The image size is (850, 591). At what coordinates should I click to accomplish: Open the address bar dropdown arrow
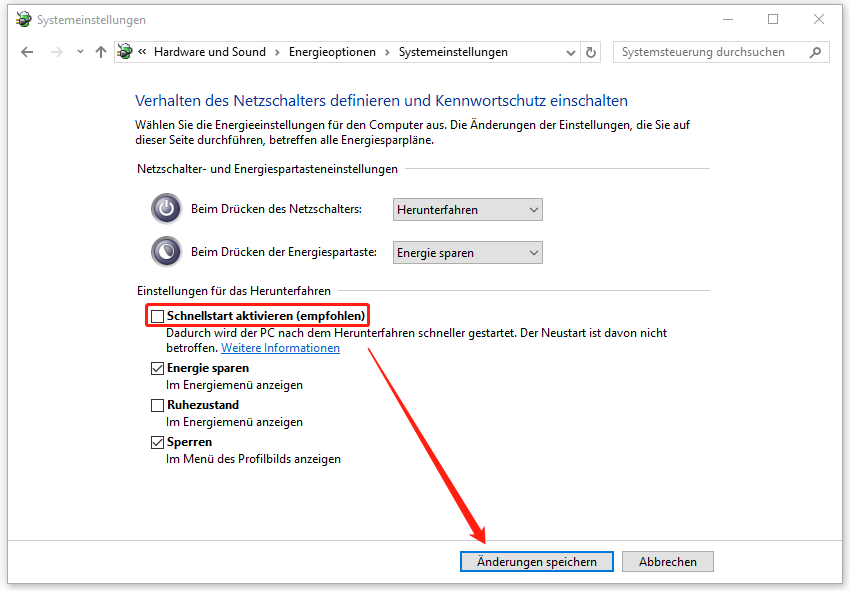(x=570, y=51)
